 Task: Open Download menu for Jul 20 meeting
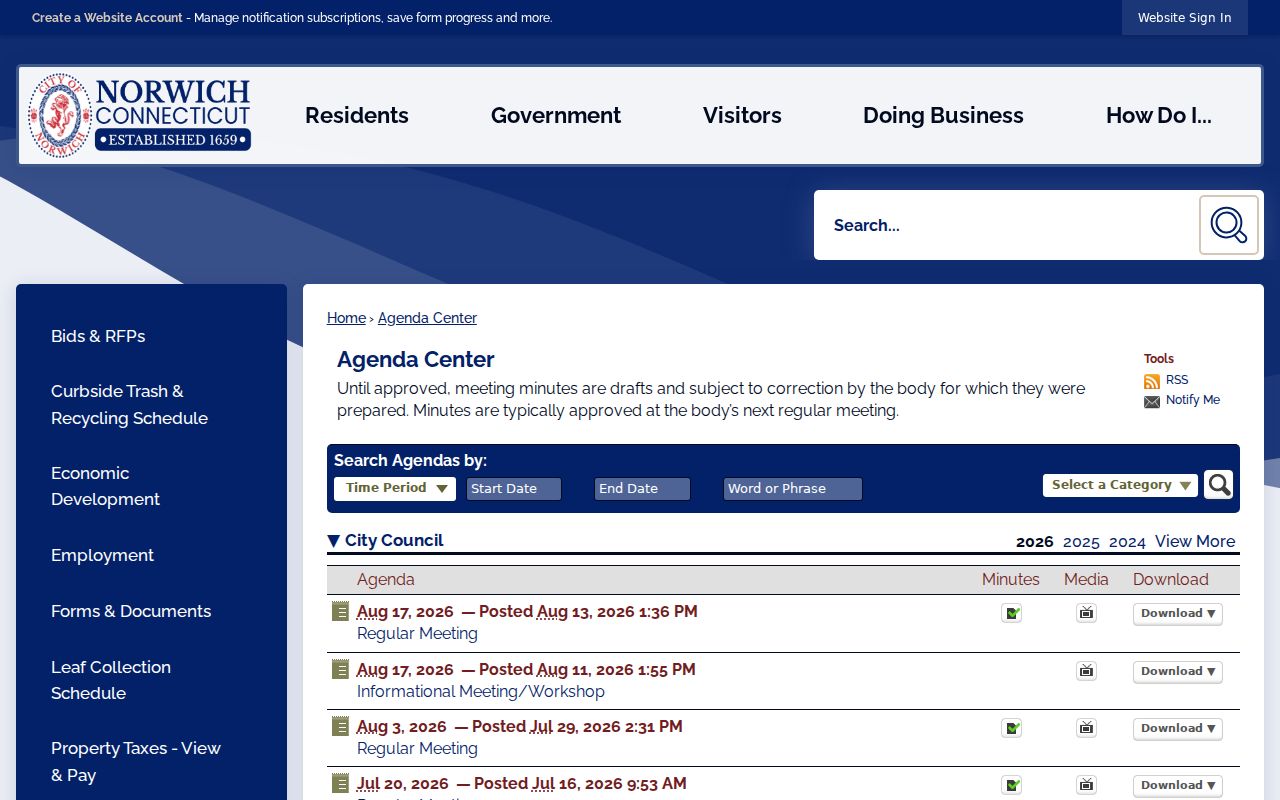1178,786
